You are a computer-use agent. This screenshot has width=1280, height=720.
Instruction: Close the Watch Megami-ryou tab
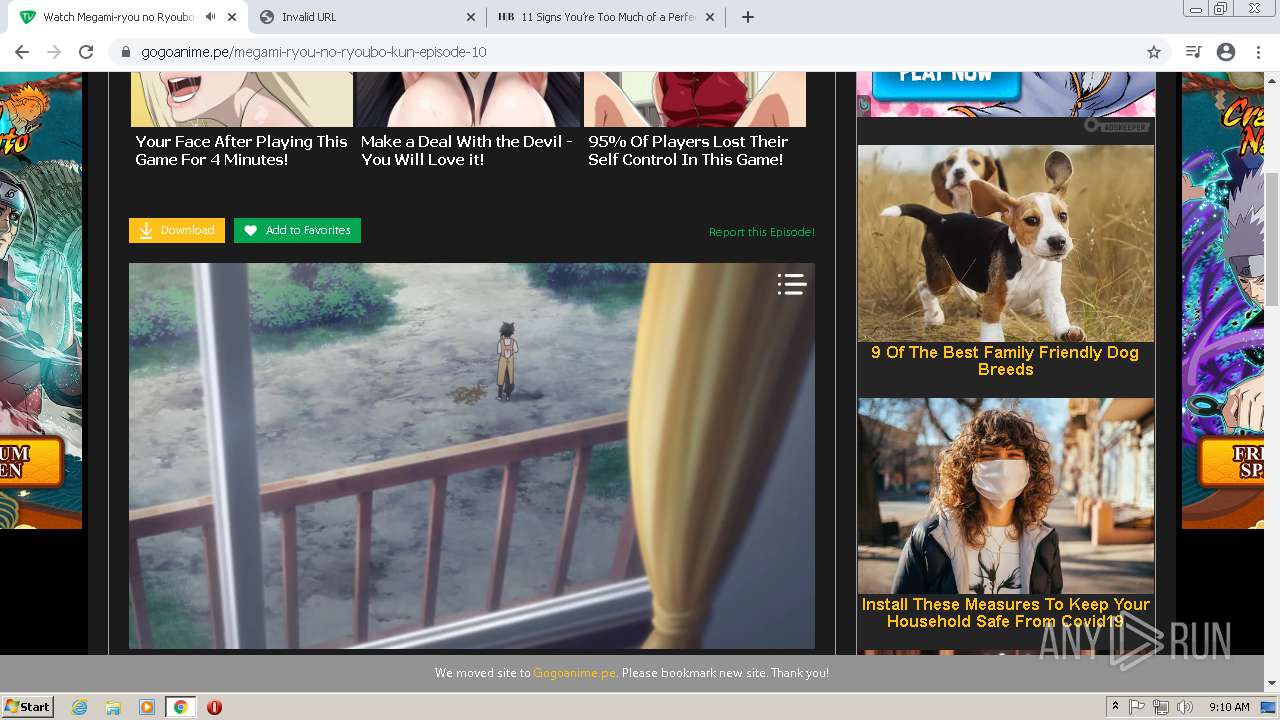click(x=232, y=17)
